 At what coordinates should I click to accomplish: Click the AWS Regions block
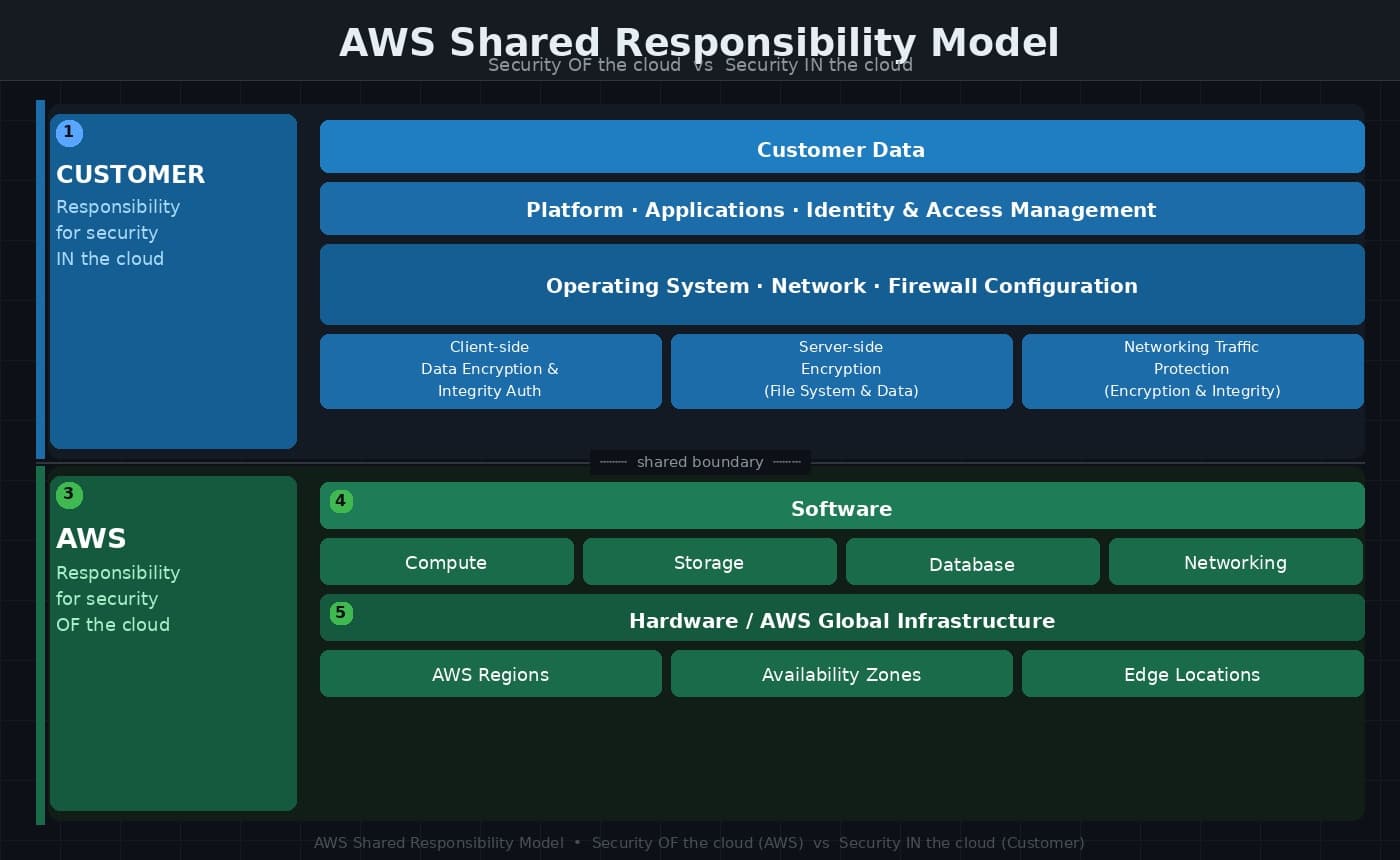[490, 674]
